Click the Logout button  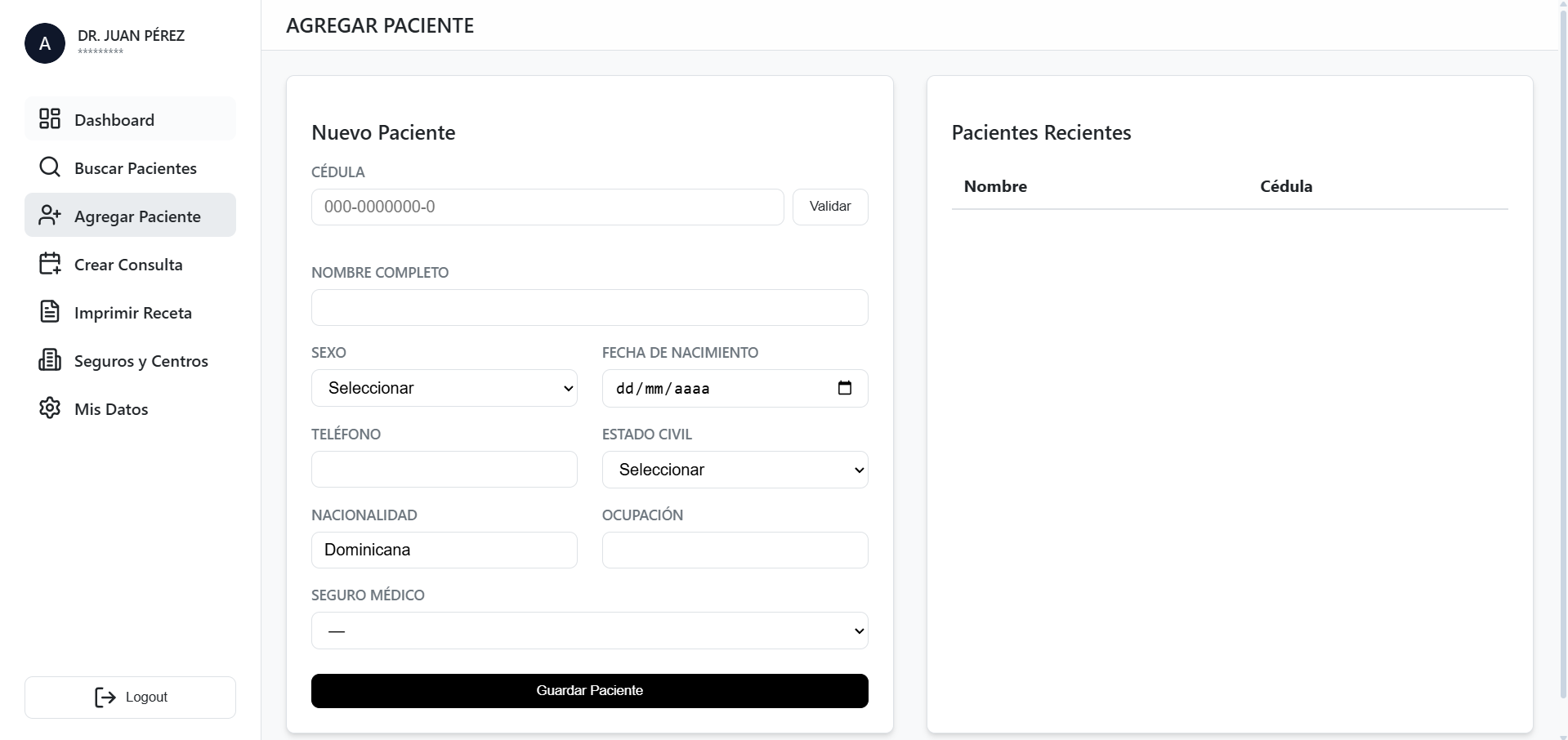pos(131,698)
